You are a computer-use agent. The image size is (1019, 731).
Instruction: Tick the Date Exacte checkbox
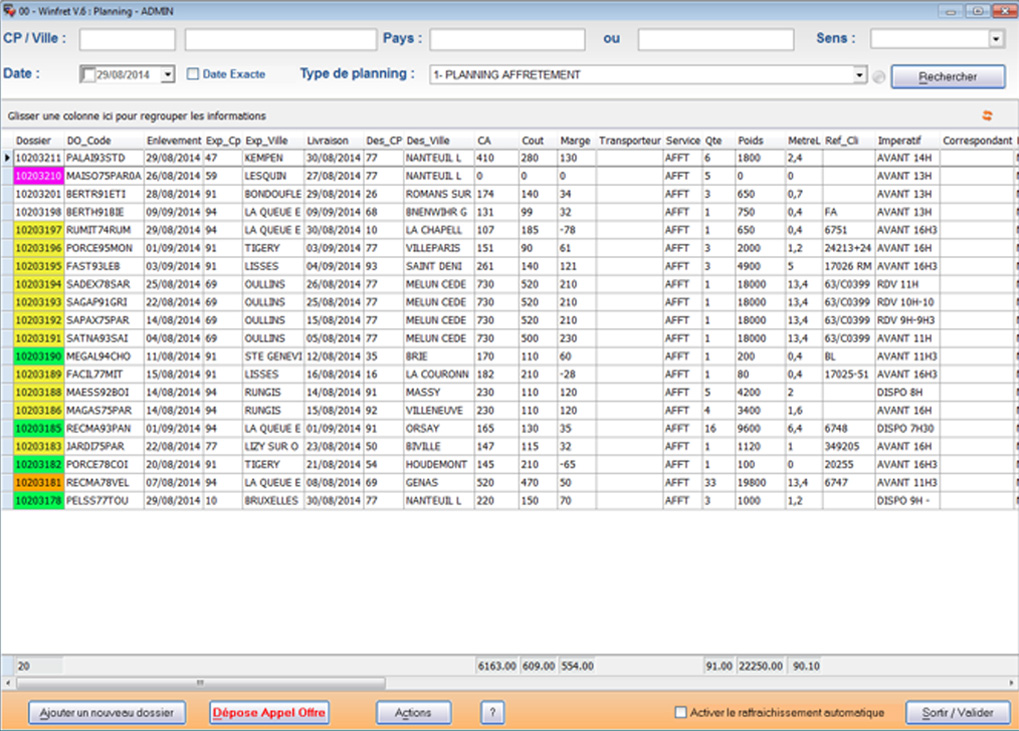(x=193, y=74)
